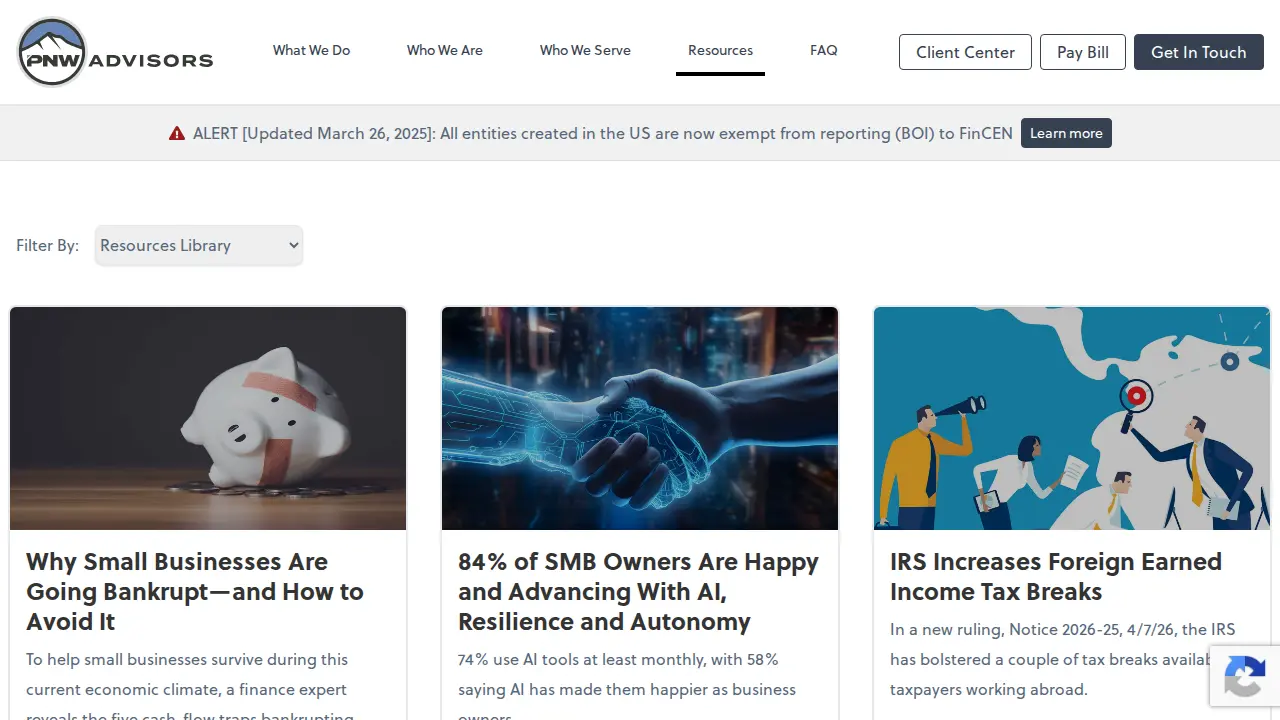Open the AI handshake article image
1280x720 pixels.
640,418
